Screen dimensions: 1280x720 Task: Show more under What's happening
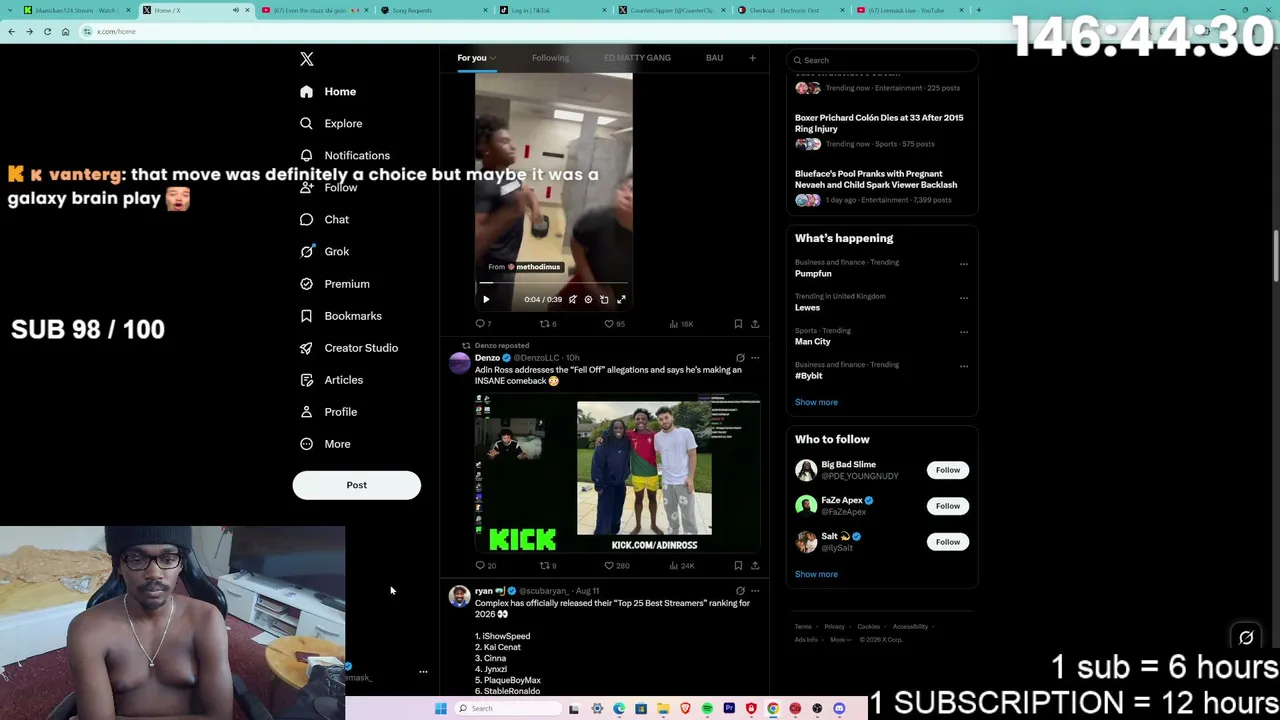coord(816,402)
